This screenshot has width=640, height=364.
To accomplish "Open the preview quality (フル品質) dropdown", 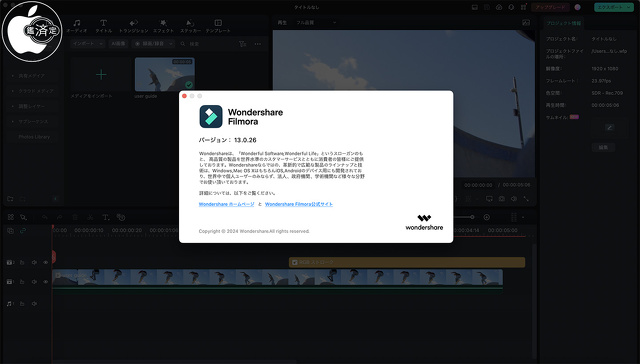I will pos(316,22).
